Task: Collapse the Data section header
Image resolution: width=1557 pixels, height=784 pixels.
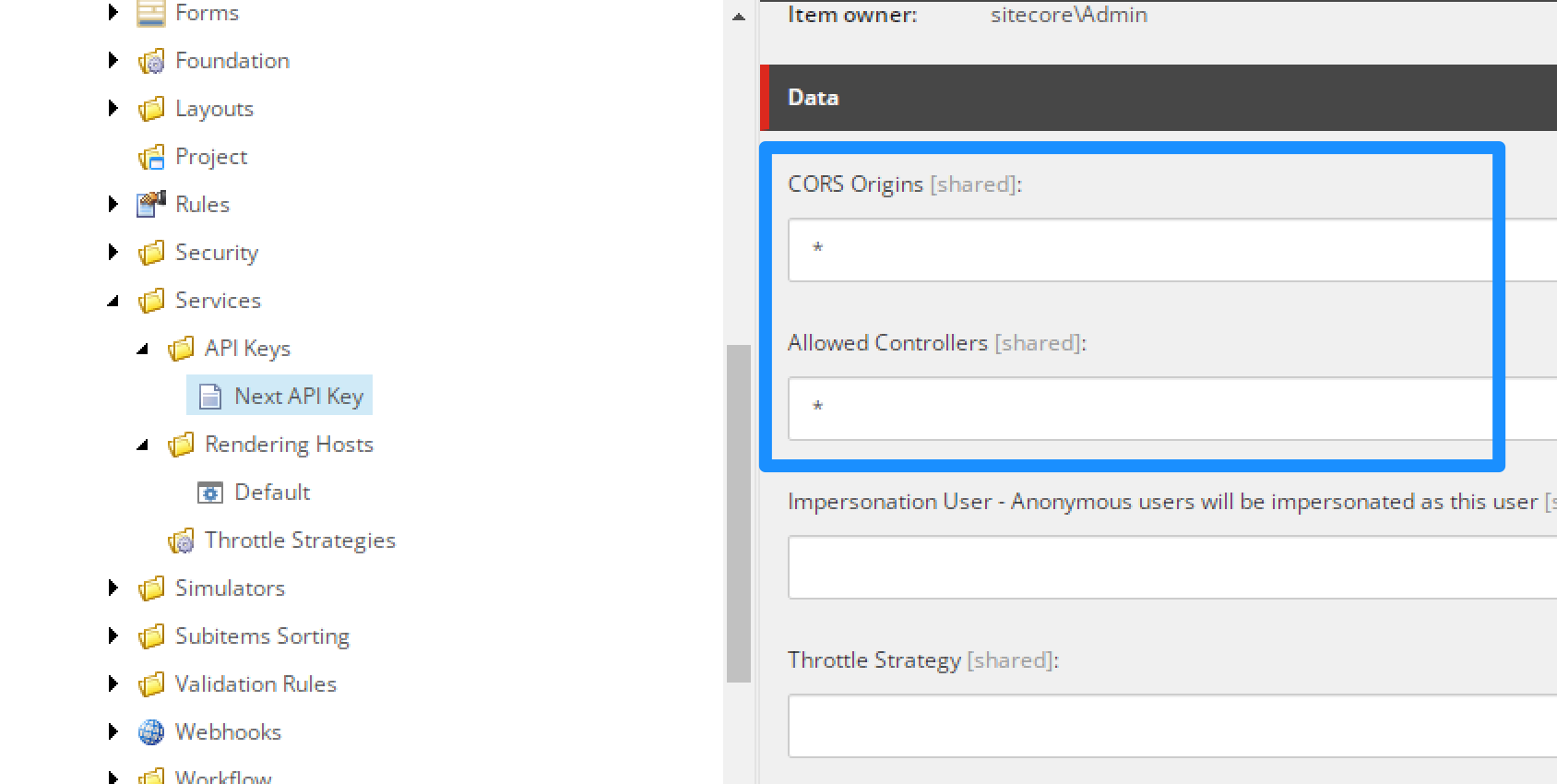Action: click(x=1159, y=98)
